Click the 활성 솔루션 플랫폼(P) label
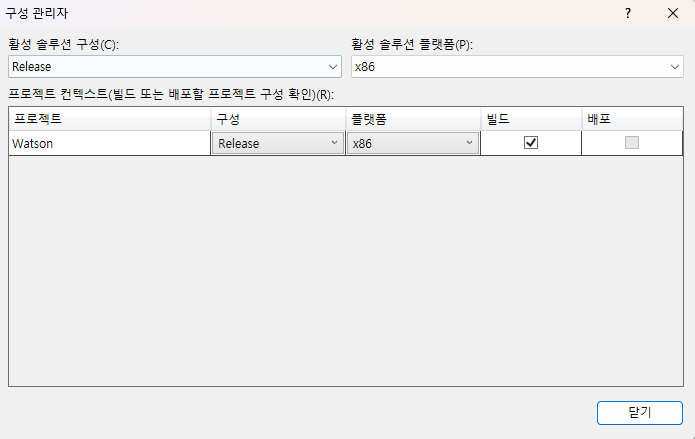 412,44
